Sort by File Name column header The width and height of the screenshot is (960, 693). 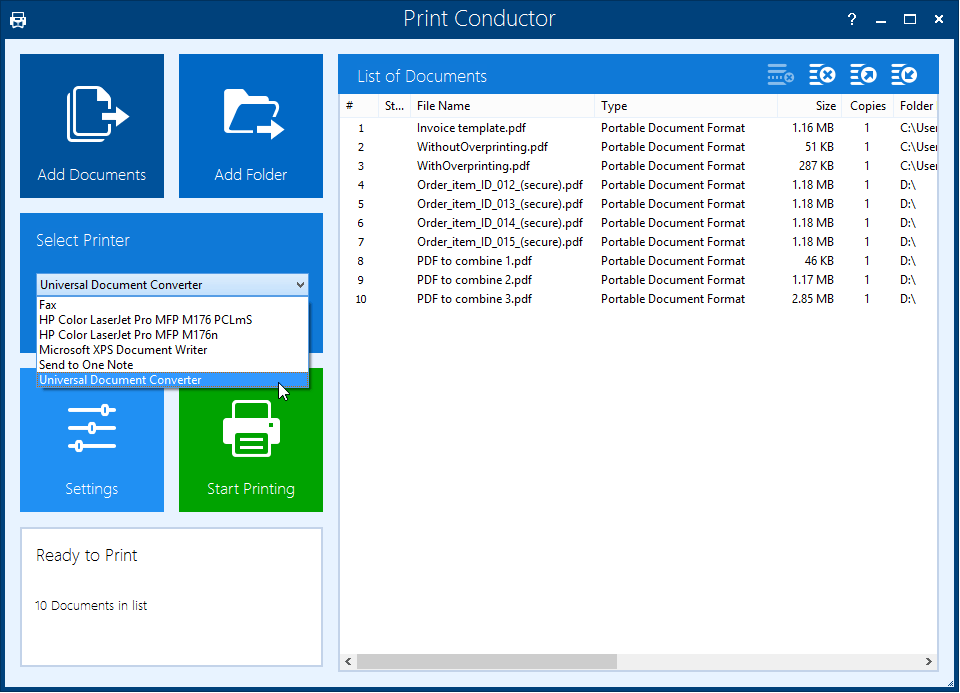click(502, 106)
